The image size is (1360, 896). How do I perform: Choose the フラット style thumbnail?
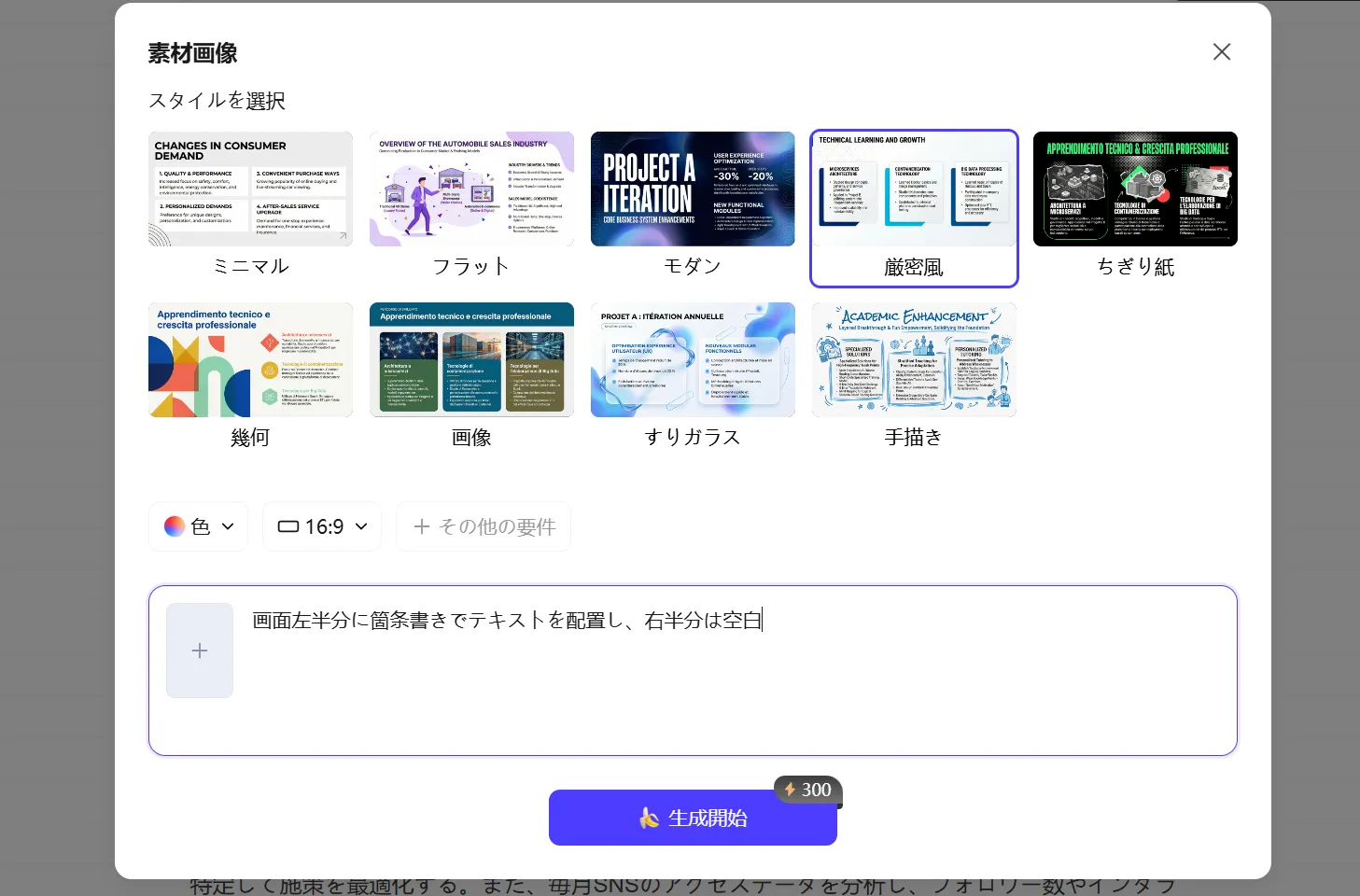tap(471, 189)
